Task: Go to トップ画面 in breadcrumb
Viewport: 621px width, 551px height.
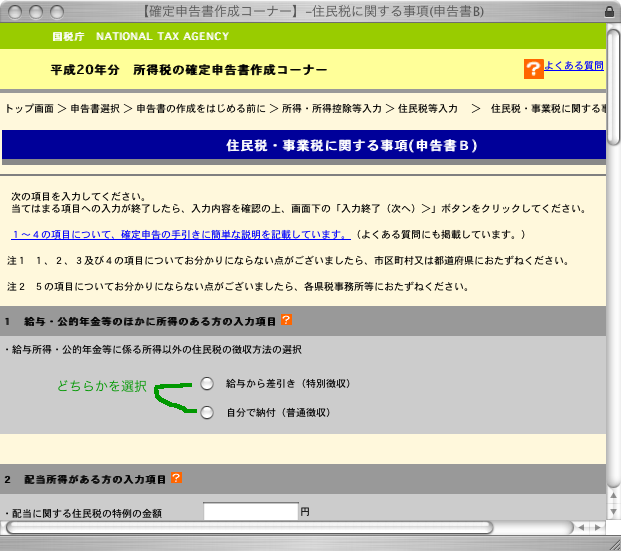Action: click(30, 107)
